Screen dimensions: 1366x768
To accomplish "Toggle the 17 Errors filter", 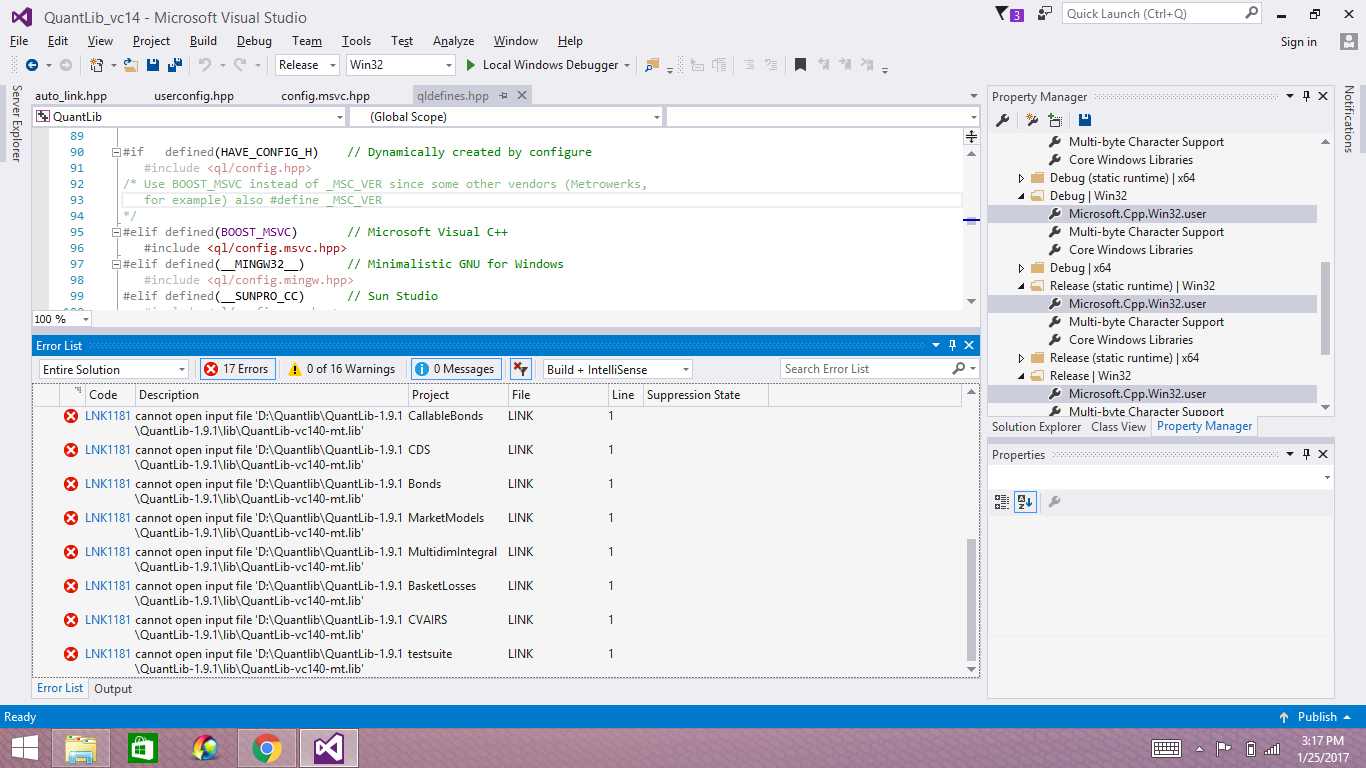I will (x=238, y=369).
